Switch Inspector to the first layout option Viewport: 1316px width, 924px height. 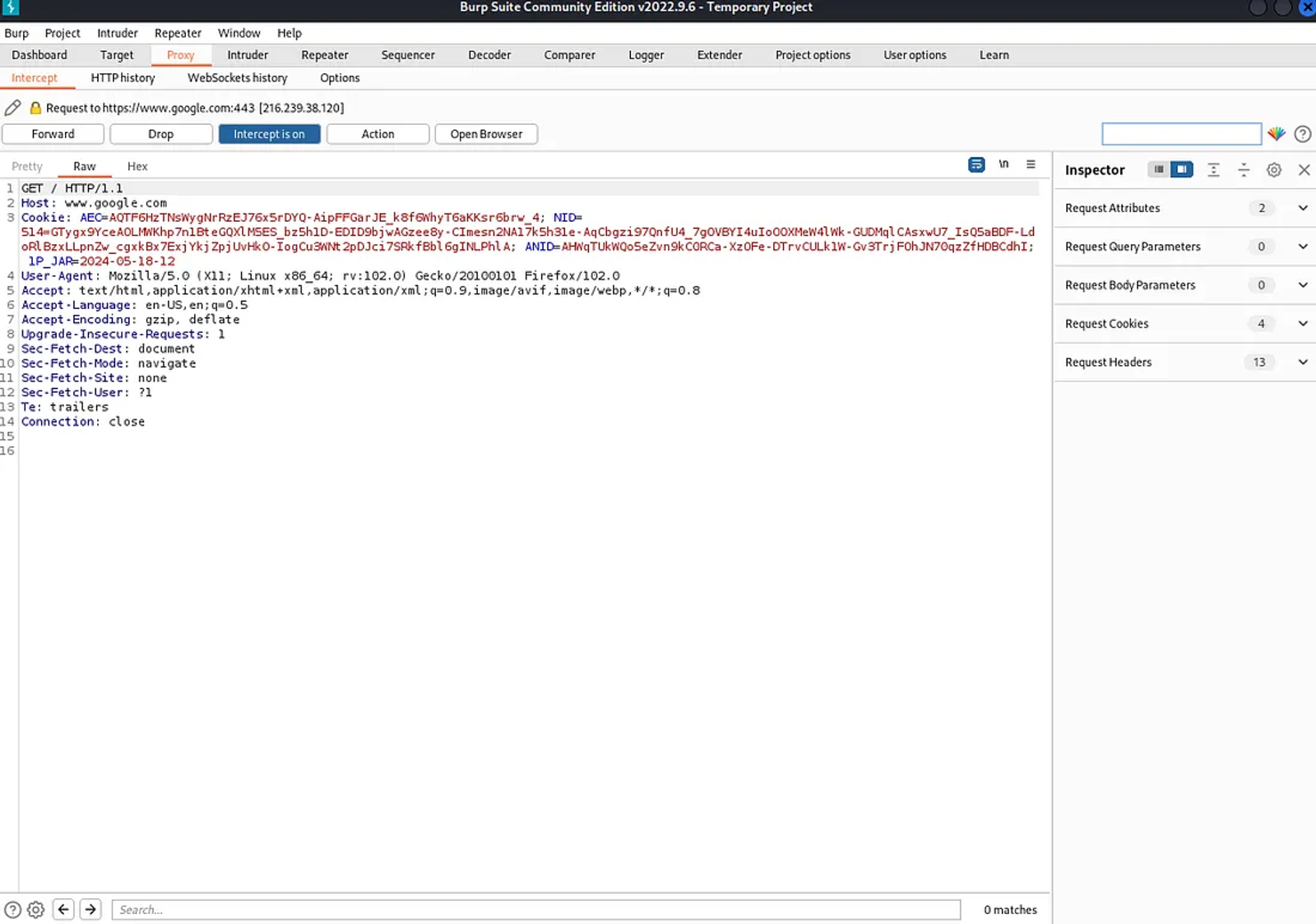point(1159,169)
